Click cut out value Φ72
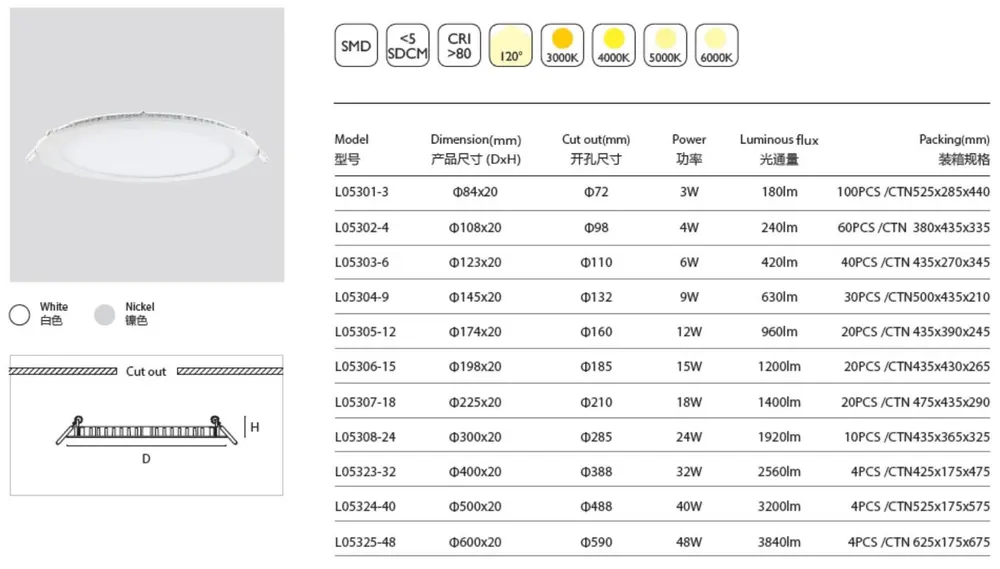 click(x=596, y=192)
